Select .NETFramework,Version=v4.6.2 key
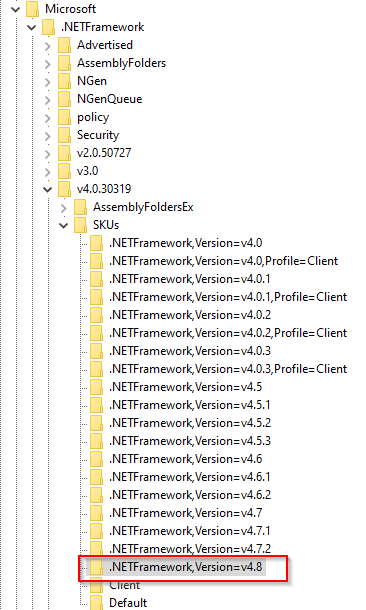The width and height of the screenshot is (366, 610). (x=190, y=495)
